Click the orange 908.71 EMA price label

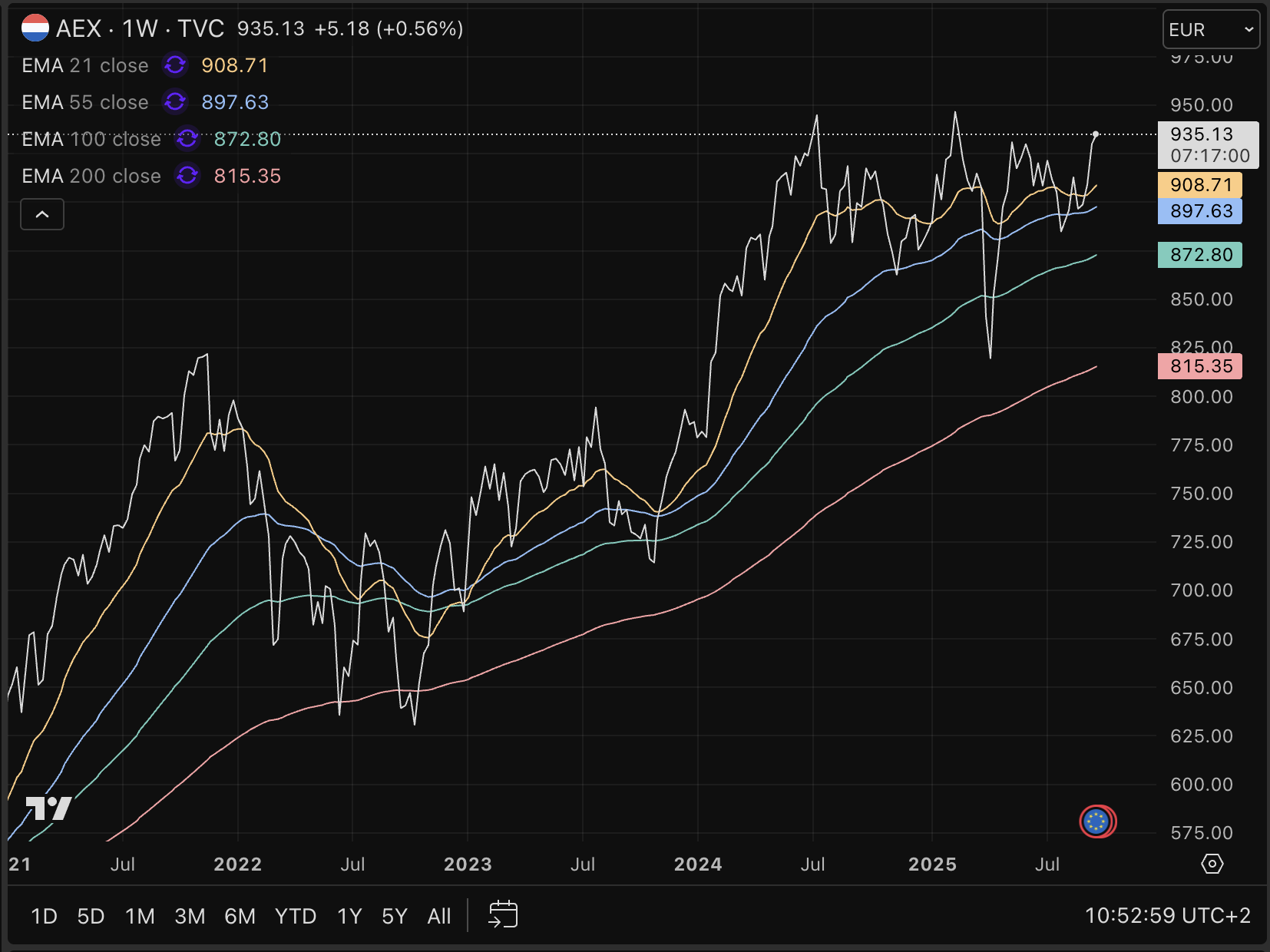tap(1200, 185)
